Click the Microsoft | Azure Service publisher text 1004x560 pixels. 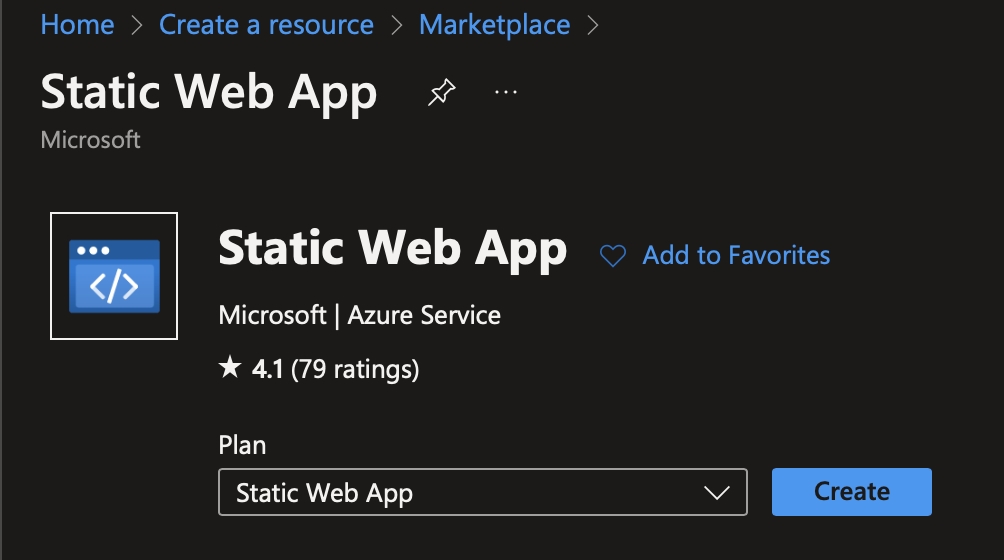tap(359, 316)
